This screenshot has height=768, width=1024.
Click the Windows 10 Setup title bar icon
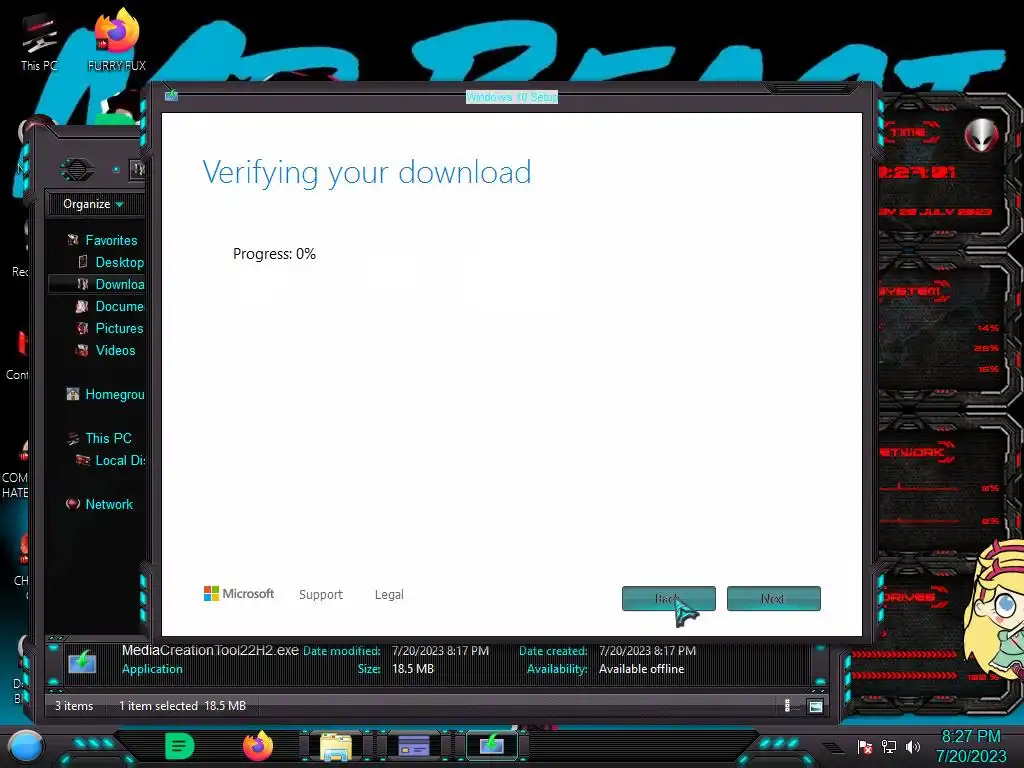[x=171, y=95]
